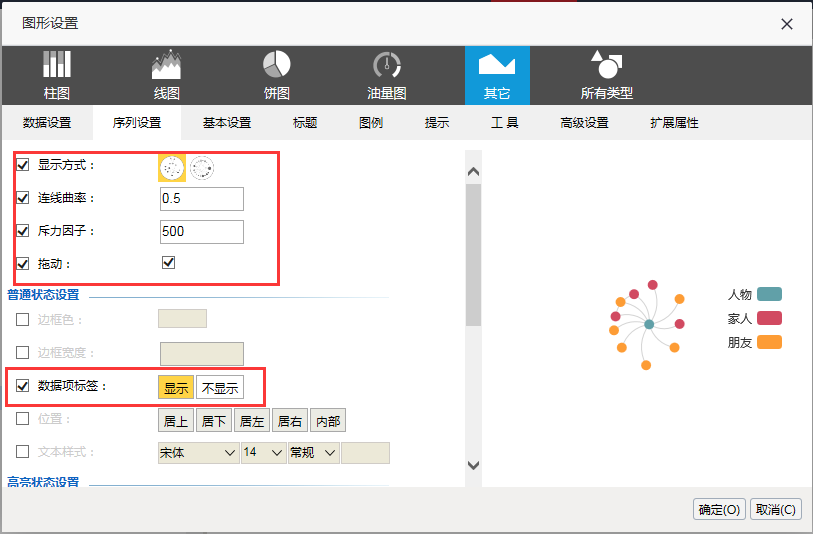Image resolution: width=813 pixels, height=534 pixels.
Task: Open the font size 14 dropdown
Action: coord(264,453)
